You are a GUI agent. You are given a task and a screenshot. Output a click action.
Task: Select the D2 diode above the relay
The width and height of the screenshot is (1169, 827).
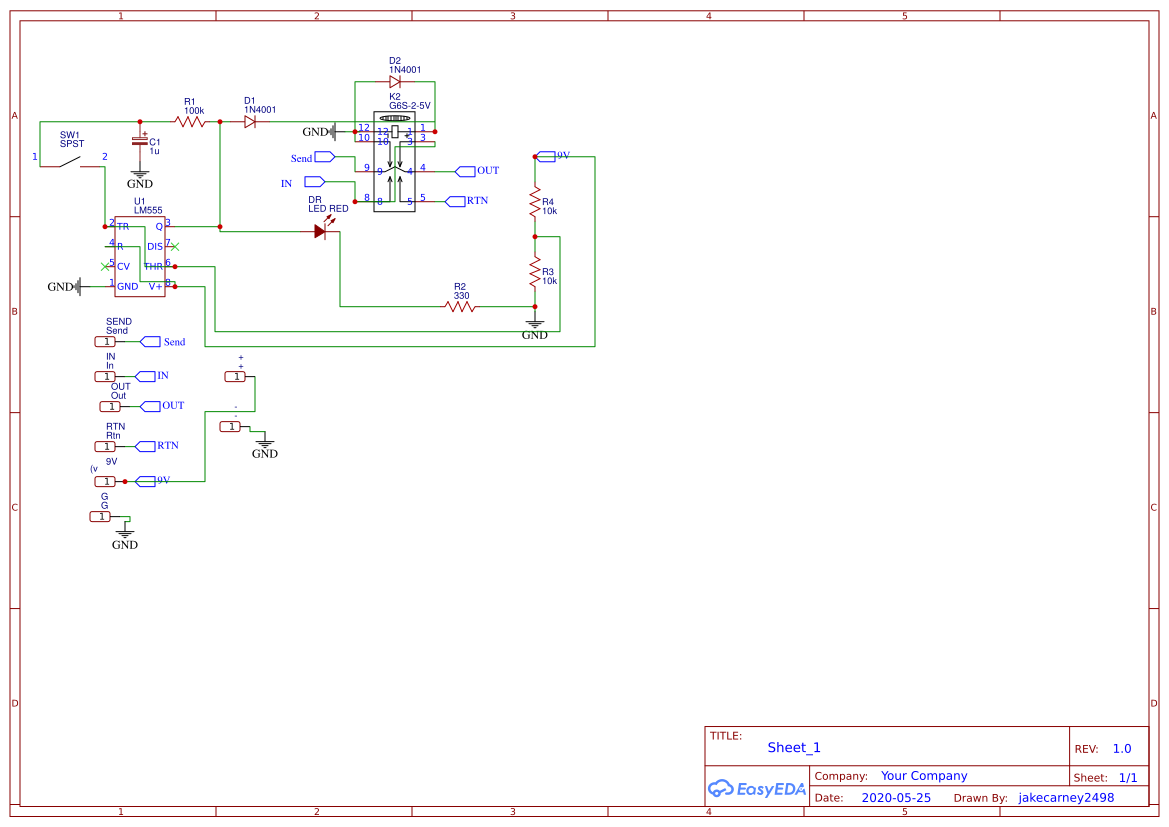pyautogui.click(x=395, y=82)
